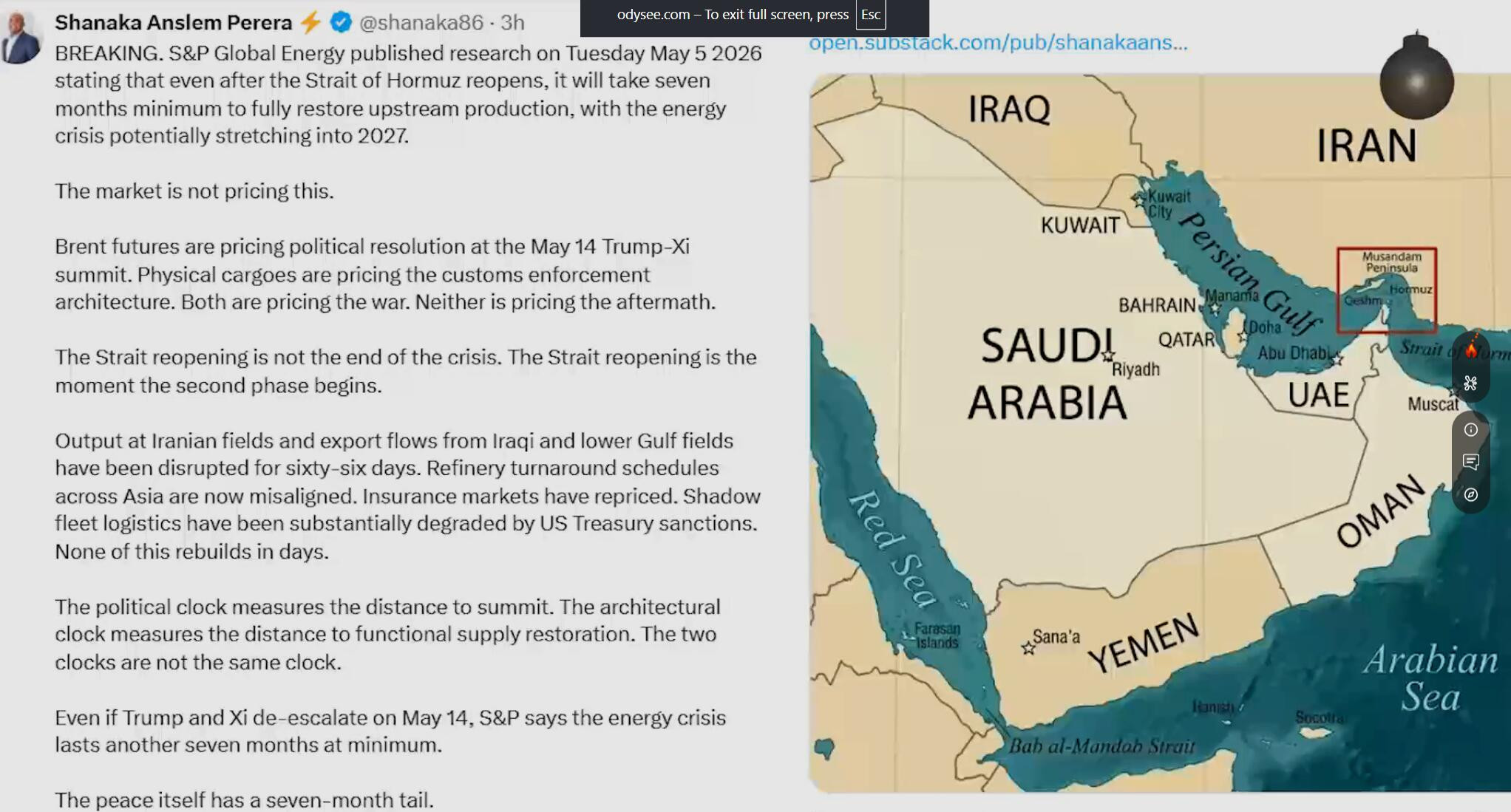Screen dimensions: 1511x812
Task: Open Shanaka Anslem Perera's profile picture
Action: pyautogui.click(x=20, y=38)
